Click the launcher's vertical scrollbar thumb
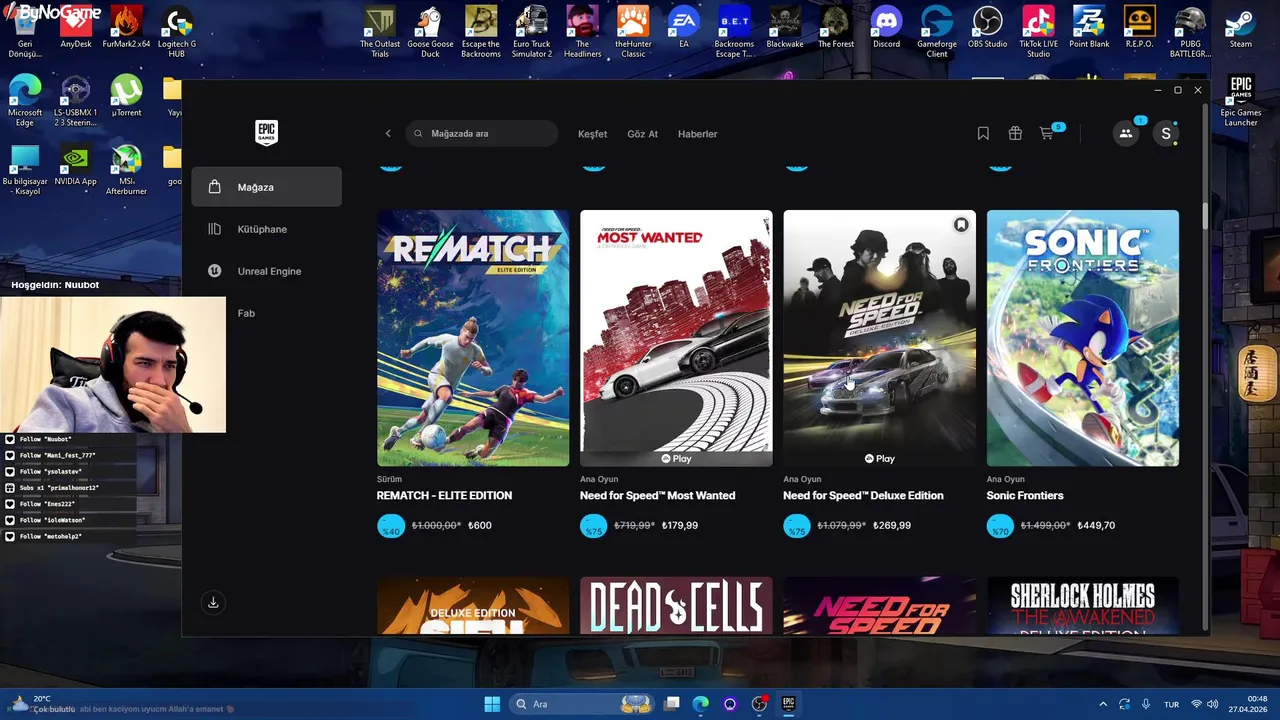Image resolution: width=1280 pixels, height=720 pixels. (x=1205, y=215)
